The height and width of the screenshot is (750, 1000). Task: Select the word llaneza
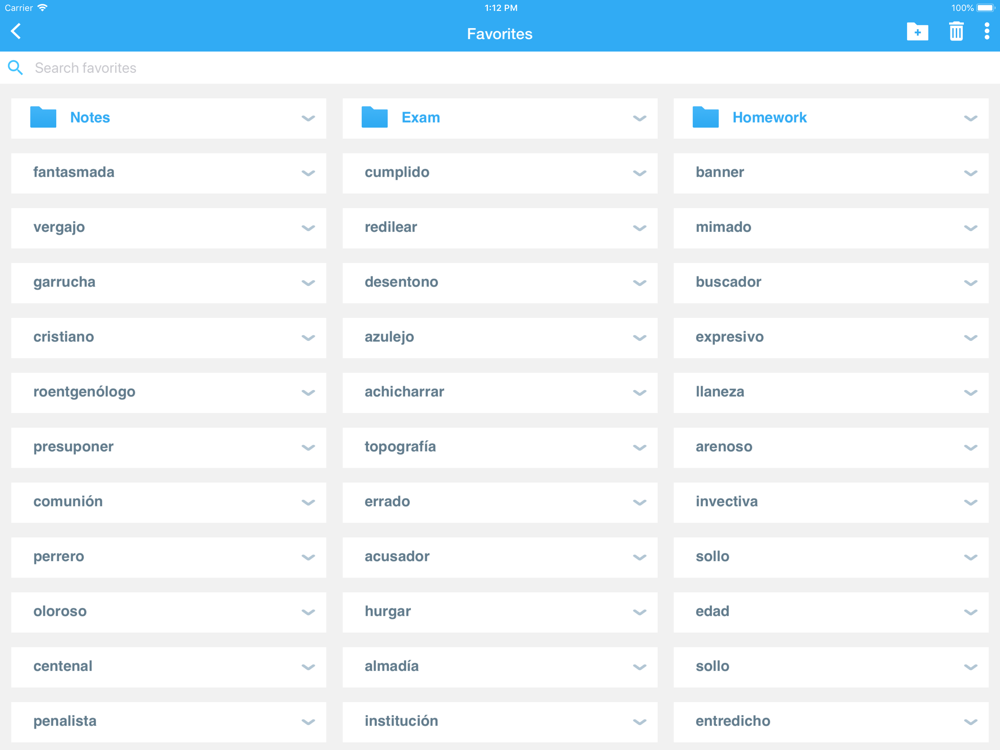coord(719,392)
